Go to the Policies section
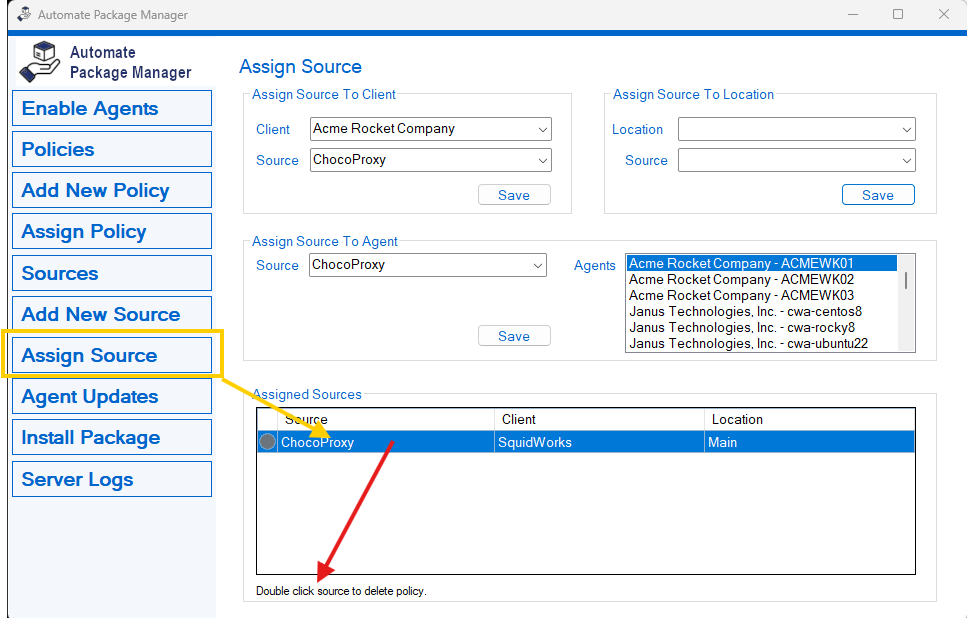 click(111, 149)
